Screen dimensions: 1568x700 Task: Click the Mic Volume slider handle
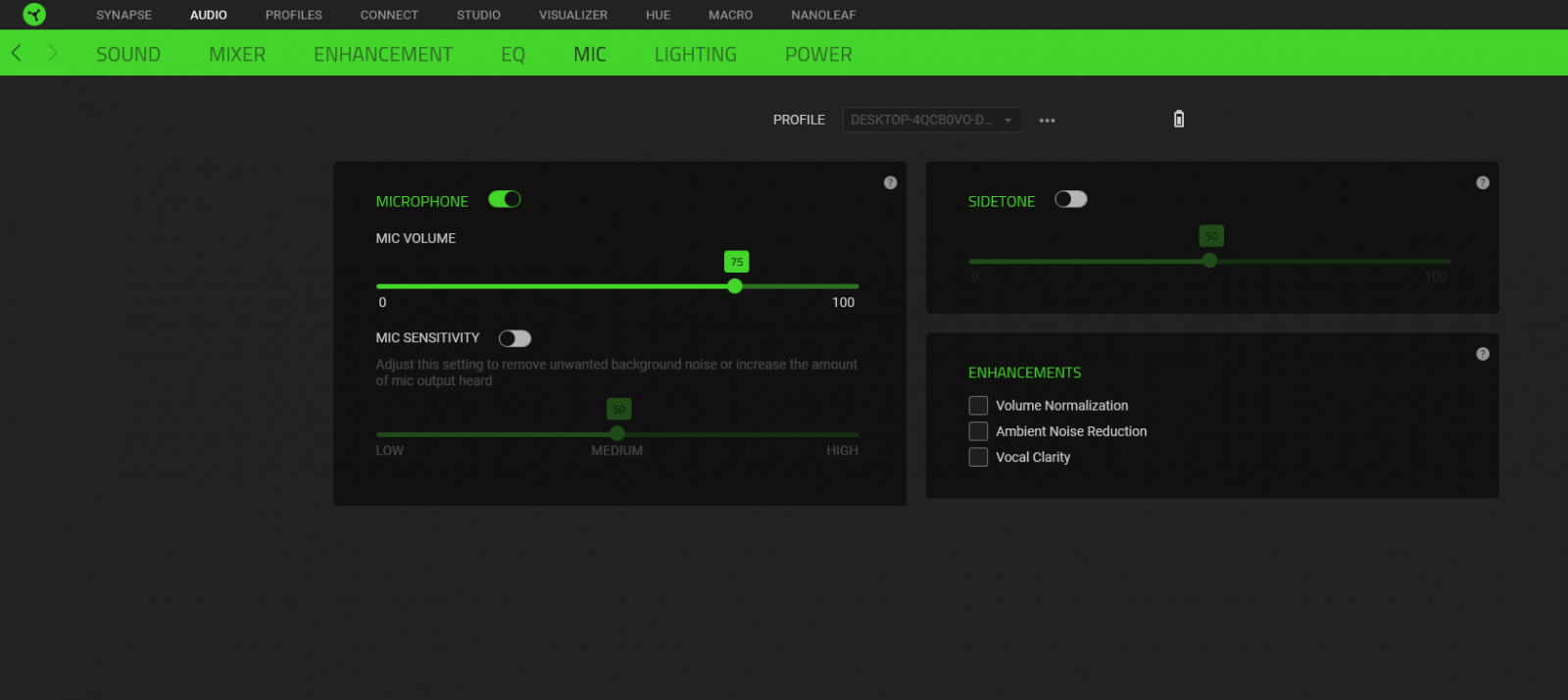[x=735, y=286]
